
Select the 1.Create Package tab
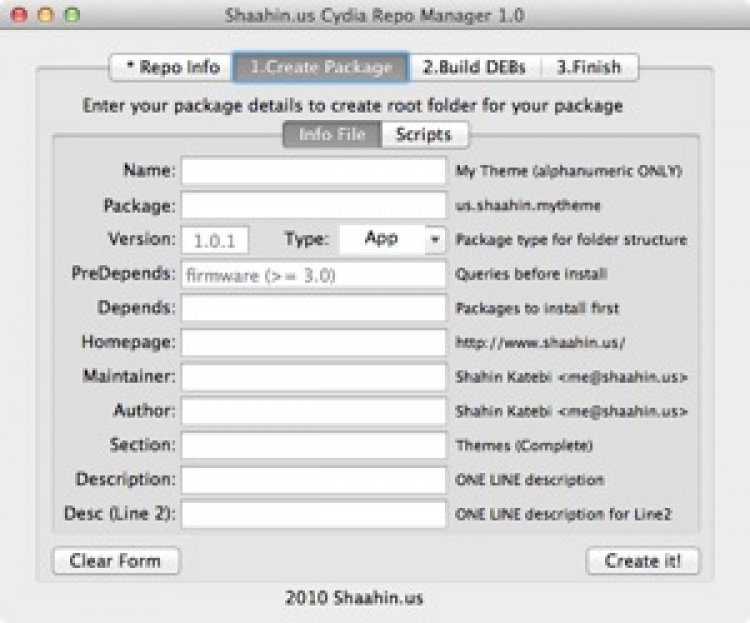[x=321, y=67]
